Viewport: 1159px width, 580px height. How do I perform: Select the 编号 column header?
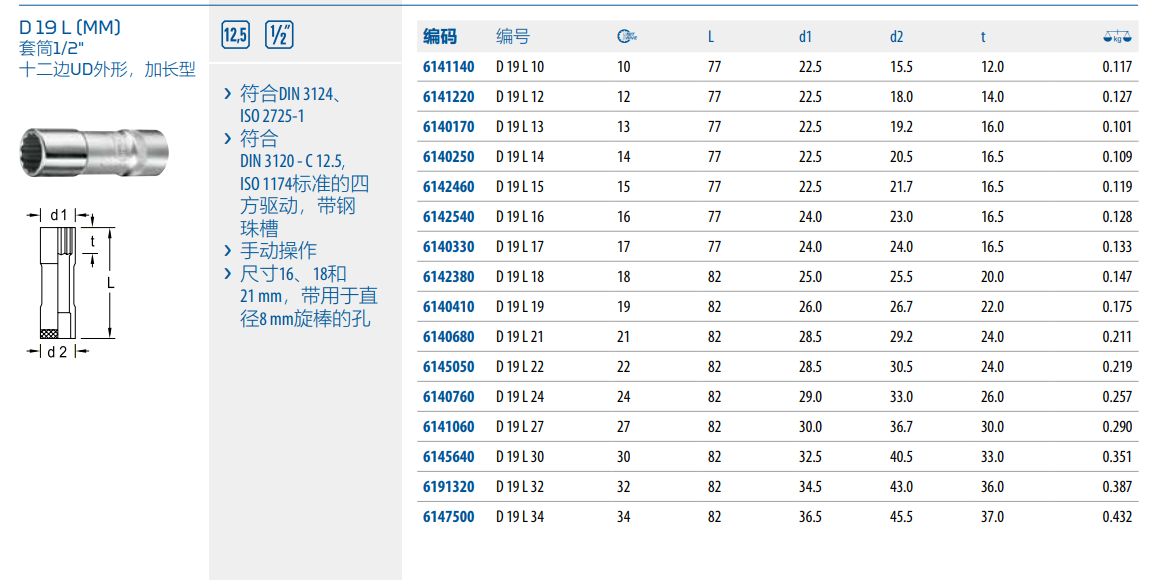point(513,37)
